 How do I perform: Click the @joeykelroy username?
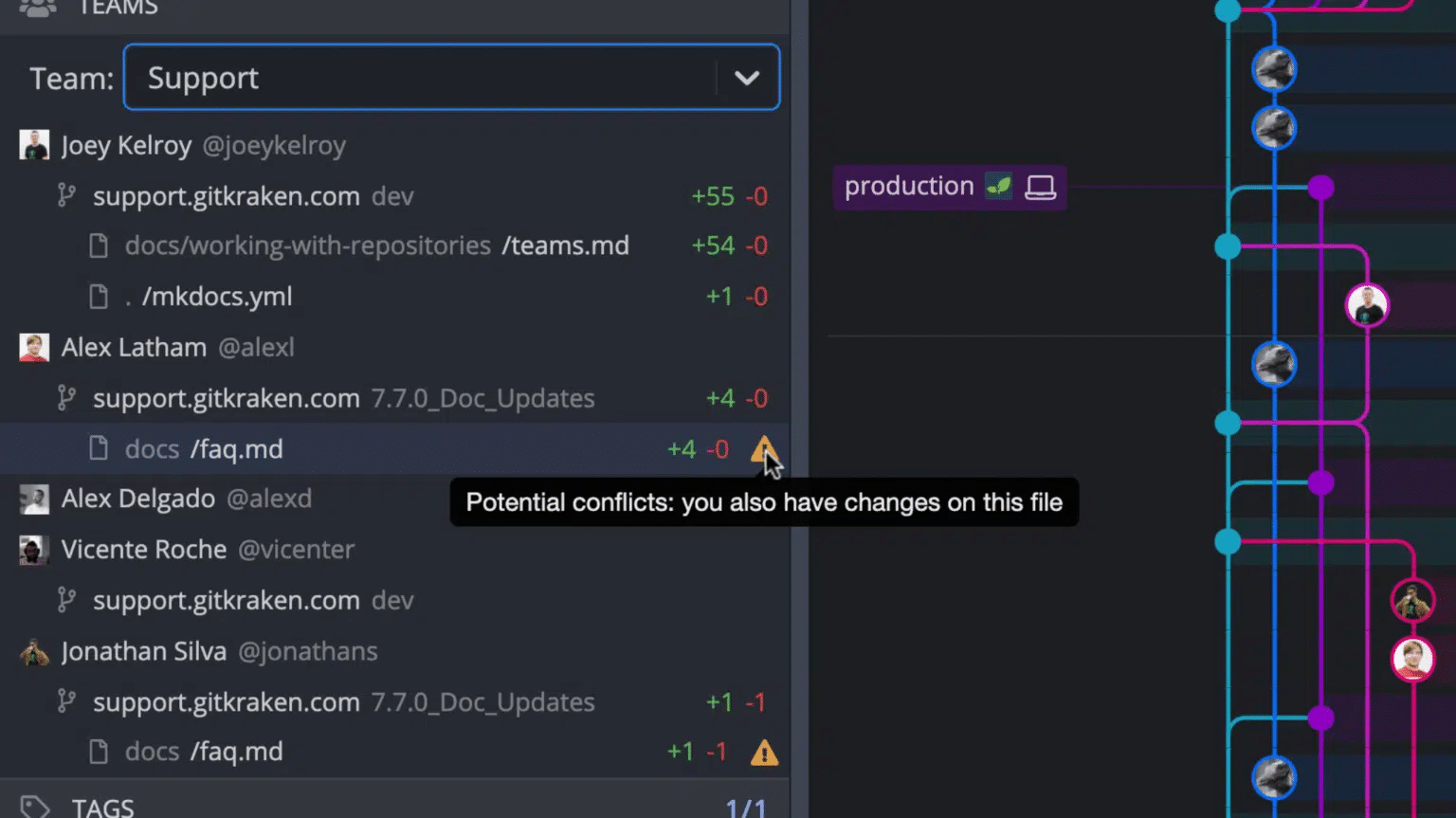pos(274,145)
